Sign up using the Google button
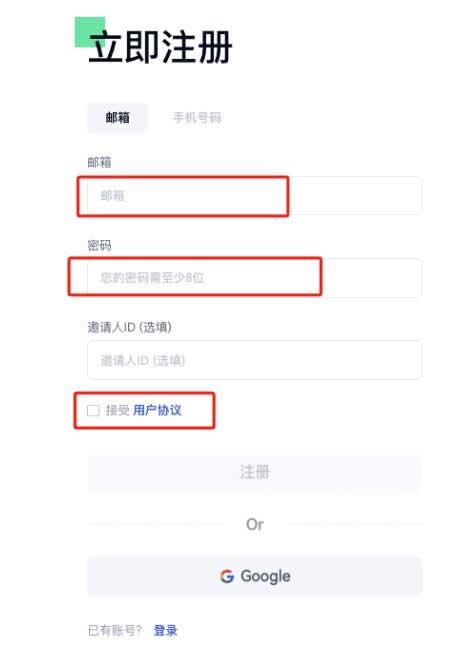 click(x=255, y=576)
